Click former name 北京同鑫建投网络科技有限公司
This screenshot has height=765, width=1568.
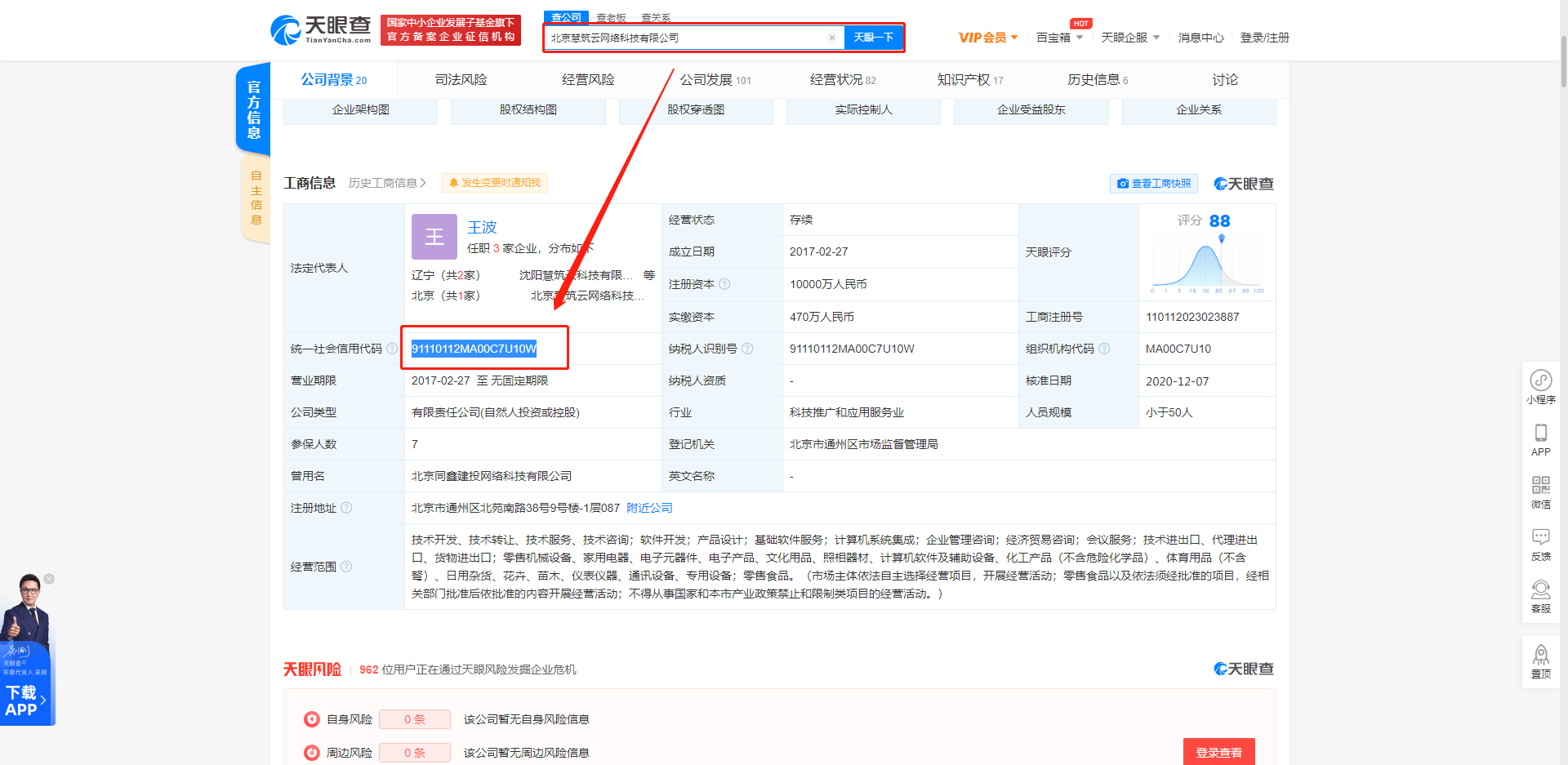pos(492,476)
